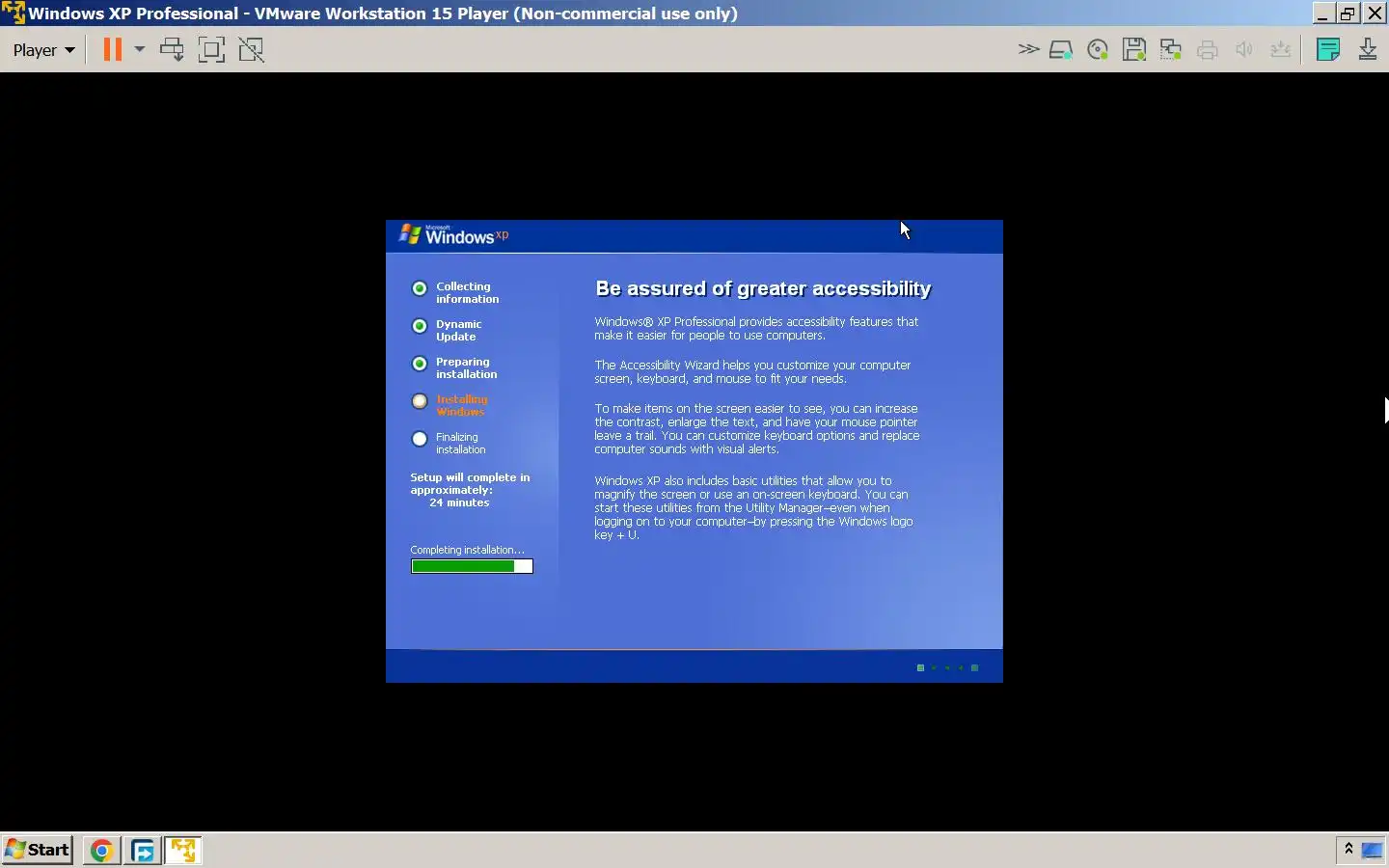This screenshot has height=868, width=1389.
Task: Click the 'Be assured of greater accessibility' heading
Action: 763,288
